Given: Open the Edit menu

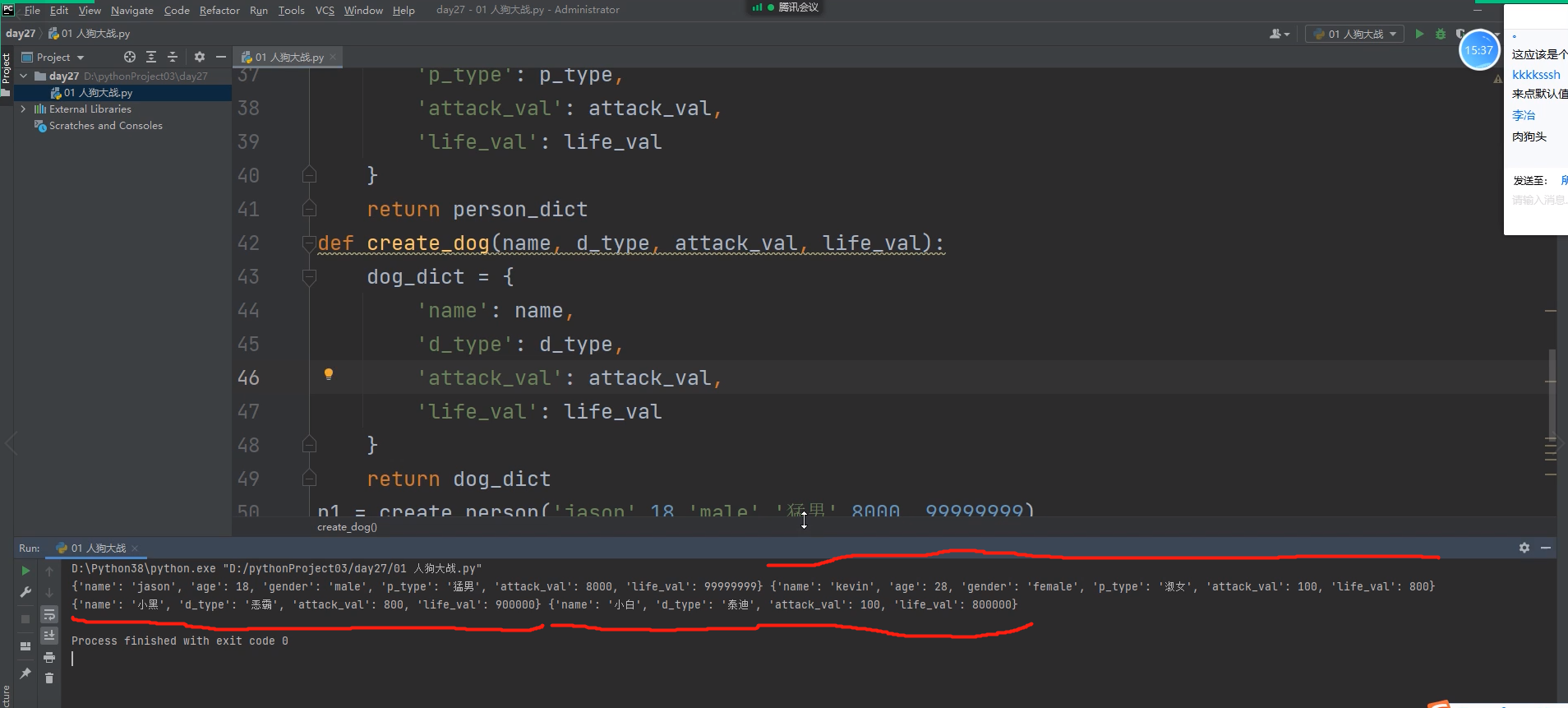Looking at the screenshot, I should click(59, 10).
